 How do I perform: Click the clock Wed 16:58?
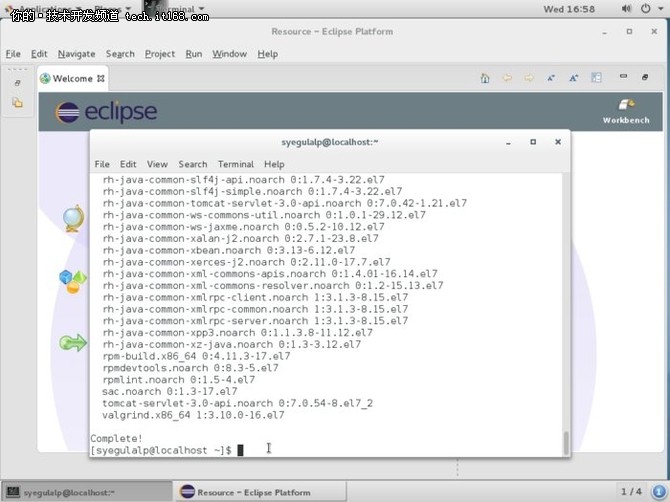[x=569, y=9]
